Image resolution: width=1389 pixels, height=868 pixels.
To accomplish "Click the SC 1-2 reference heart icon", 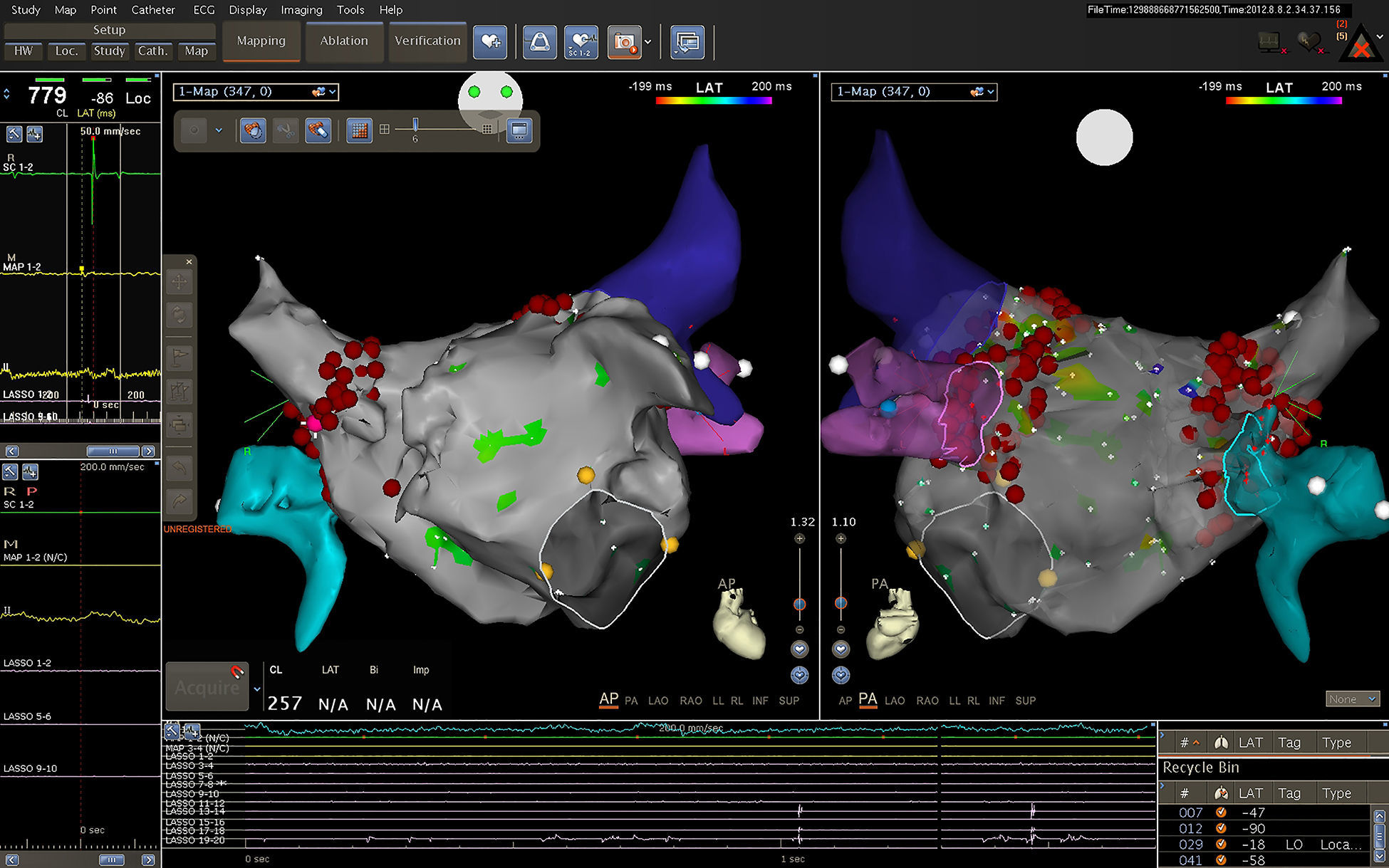I will pyautogui.click(x=581, y=42).
